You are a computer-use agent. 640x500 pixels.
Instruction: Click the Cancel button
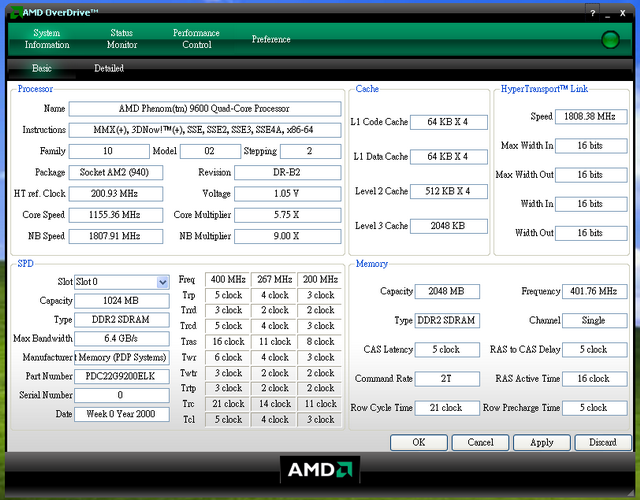coord(480,442)
